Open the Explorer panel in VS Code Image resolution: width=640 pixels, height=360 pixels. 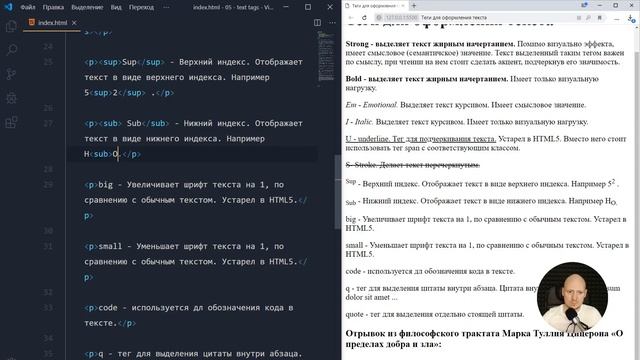click(x=11, y=27)
